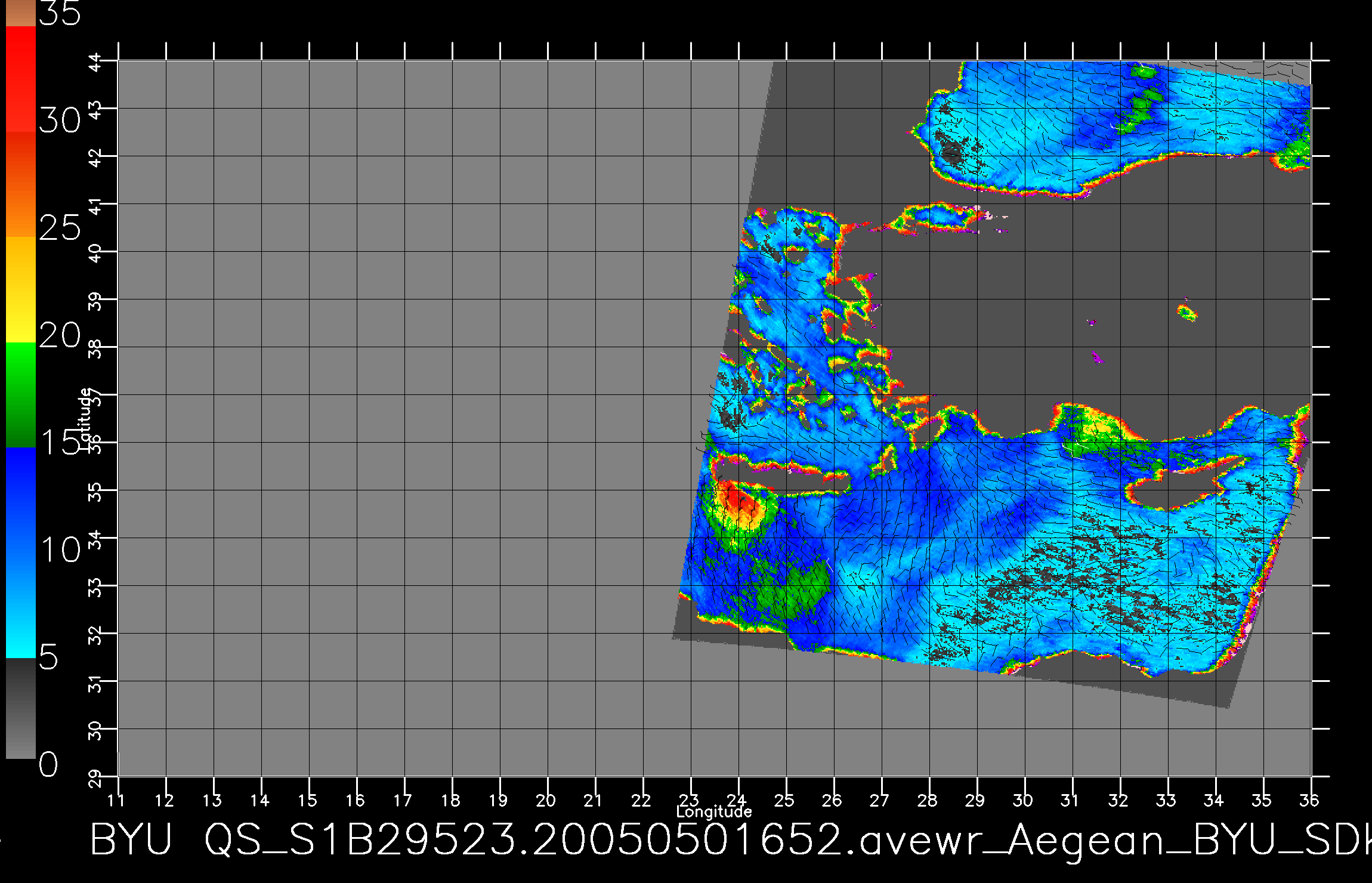Image resolution: width=1372 pixels, height=883 pixels.
Task: Click the 10 label on the color scale
Action: 60,549
